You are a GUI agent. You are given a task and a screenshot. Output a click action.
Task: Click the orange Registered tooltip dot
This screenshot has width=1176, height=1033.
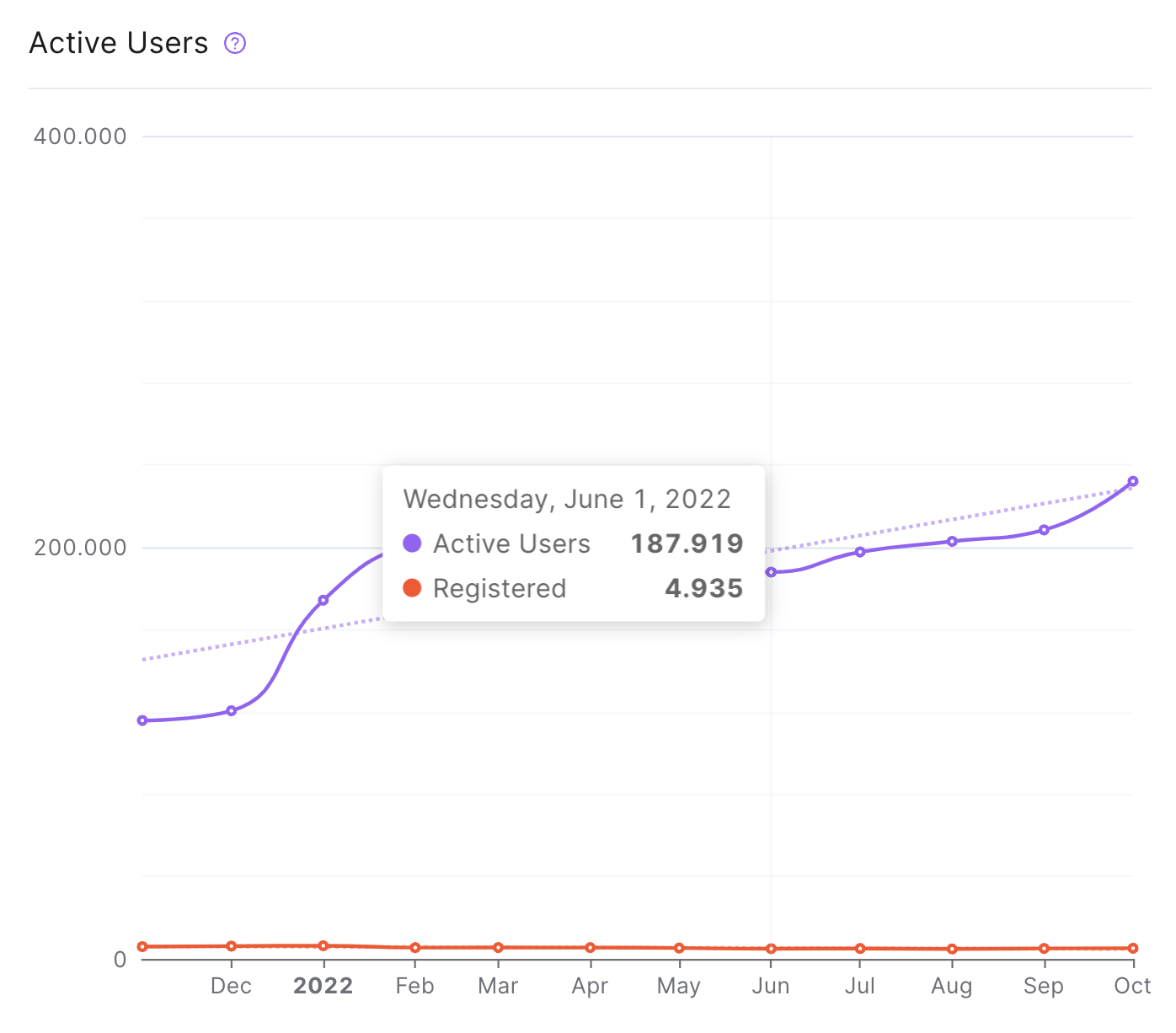412,587
